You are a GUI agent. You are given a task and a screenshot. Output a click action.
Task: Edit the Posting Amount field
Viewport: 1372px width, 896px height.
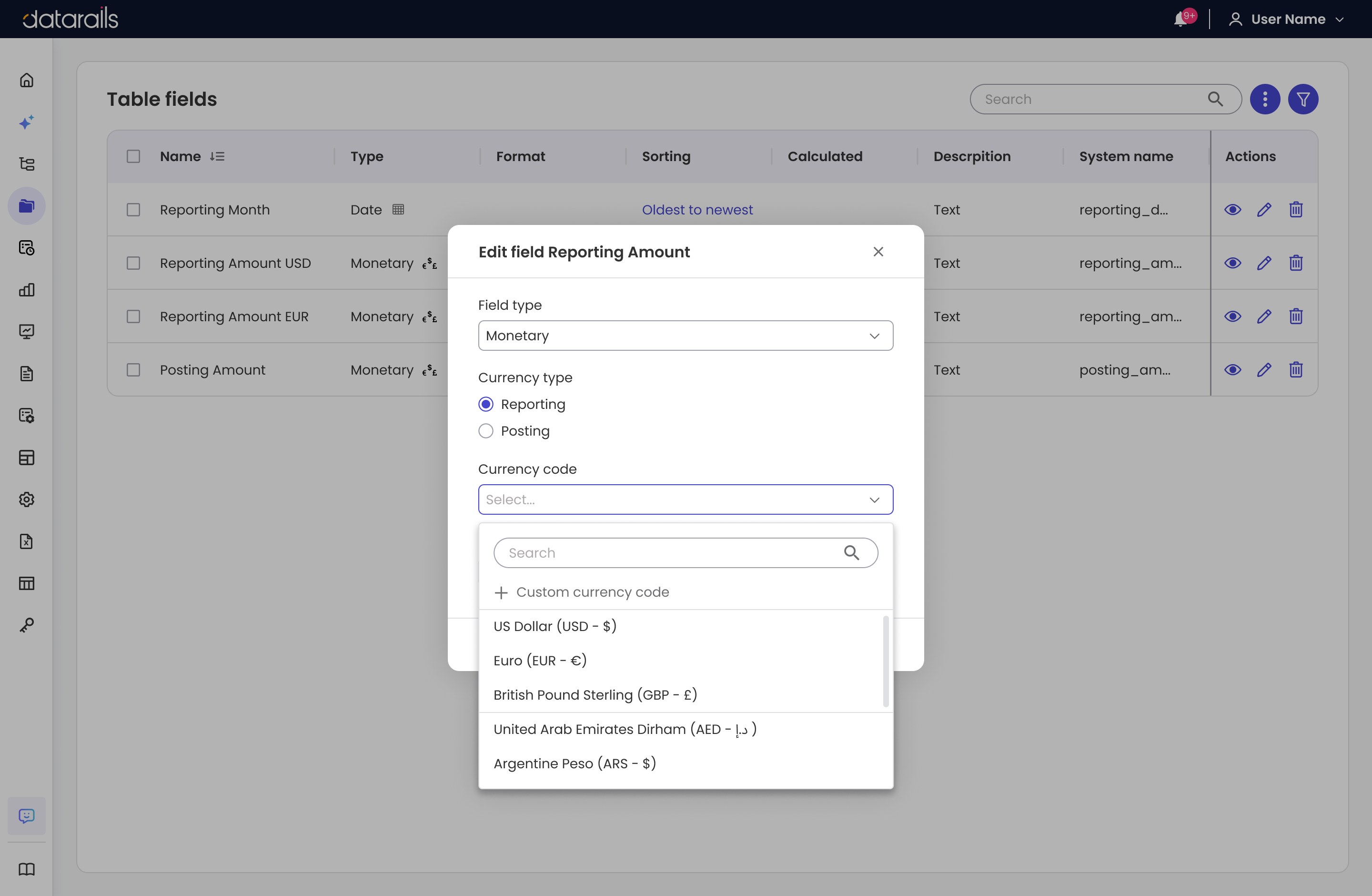pos(1264,369)
